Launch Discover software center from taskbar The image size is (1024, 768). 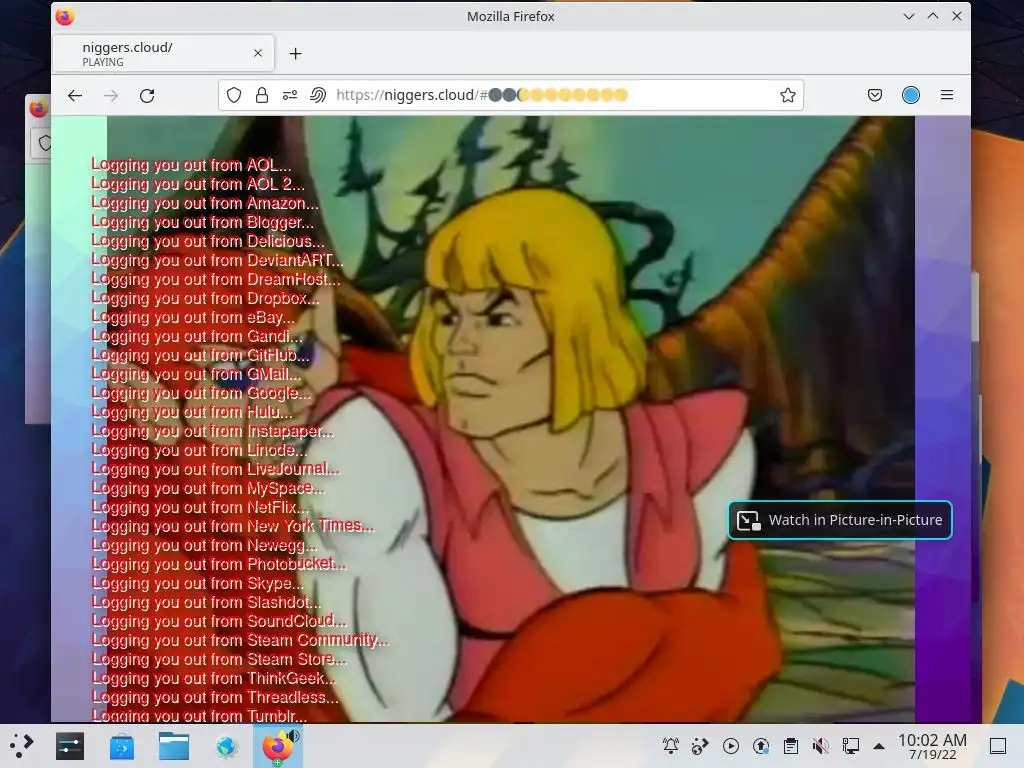pyautogui.click(x=122, y=746)
